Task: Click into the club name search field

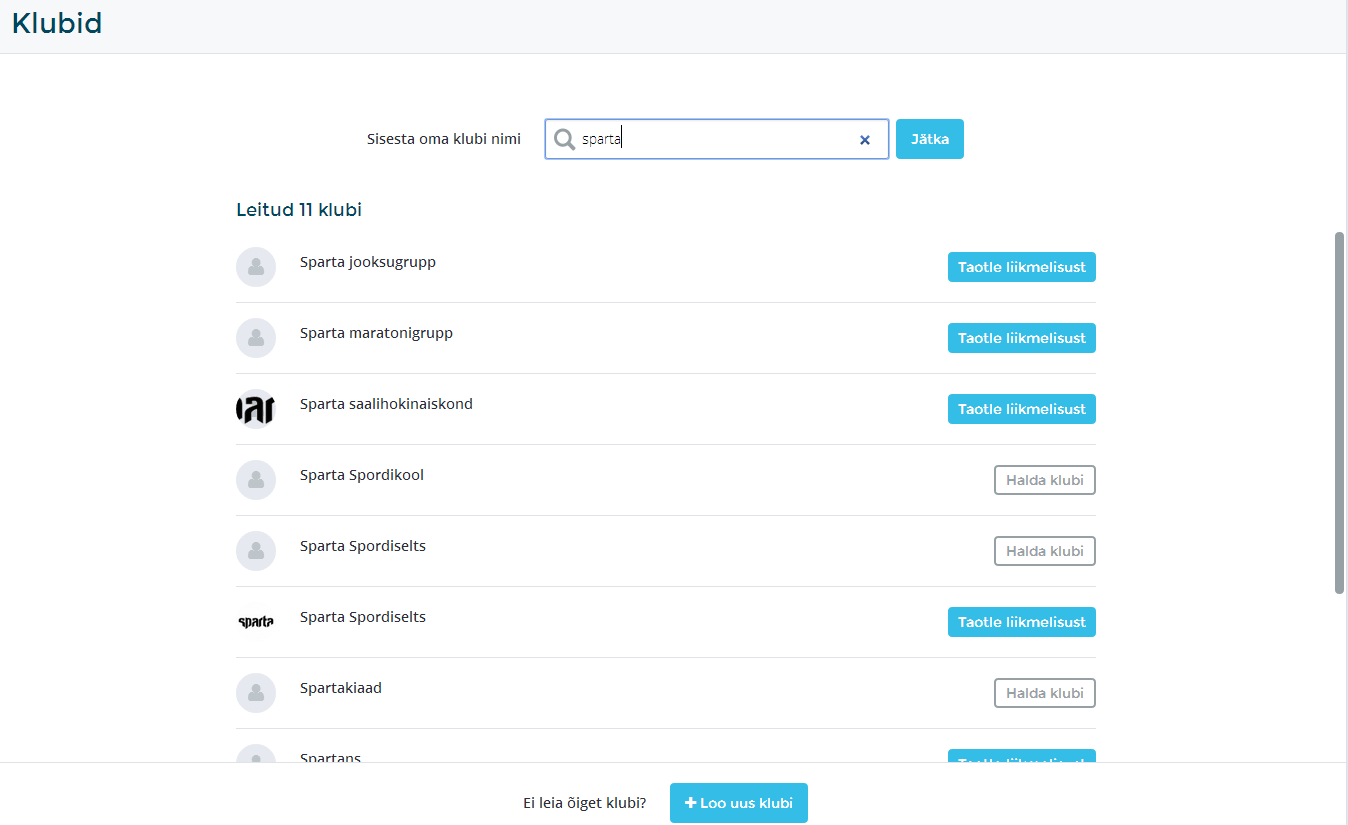Action: point(715,140)
